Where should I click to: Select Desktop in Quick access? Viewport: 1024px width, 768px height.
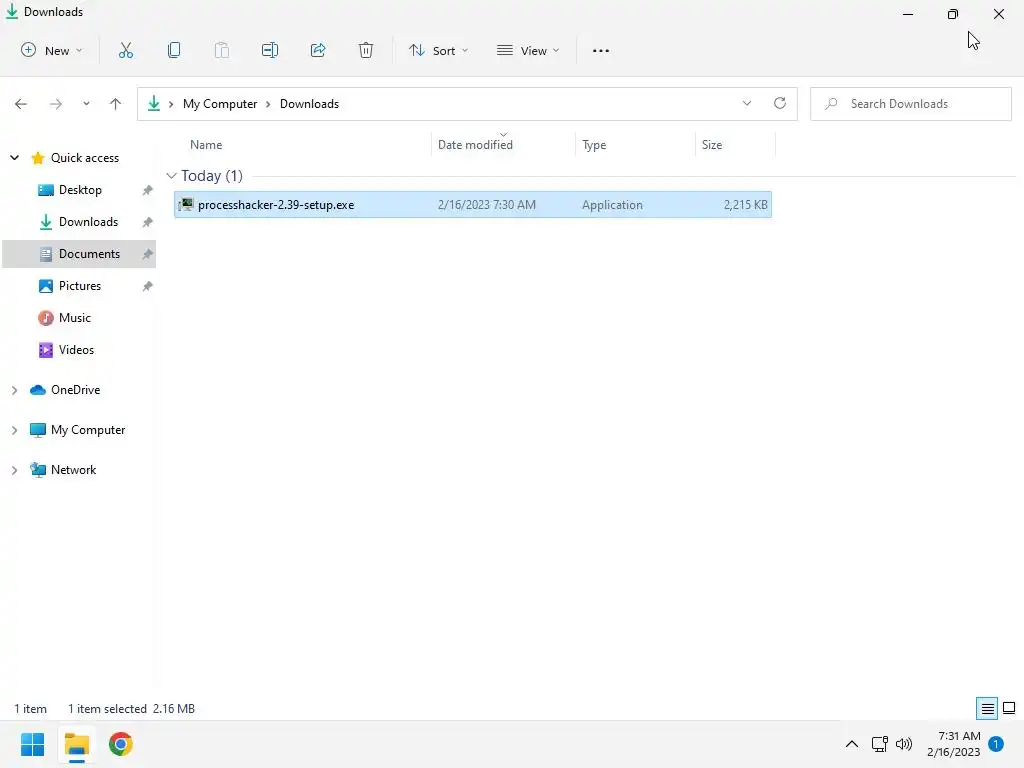[x=80, y=190]
